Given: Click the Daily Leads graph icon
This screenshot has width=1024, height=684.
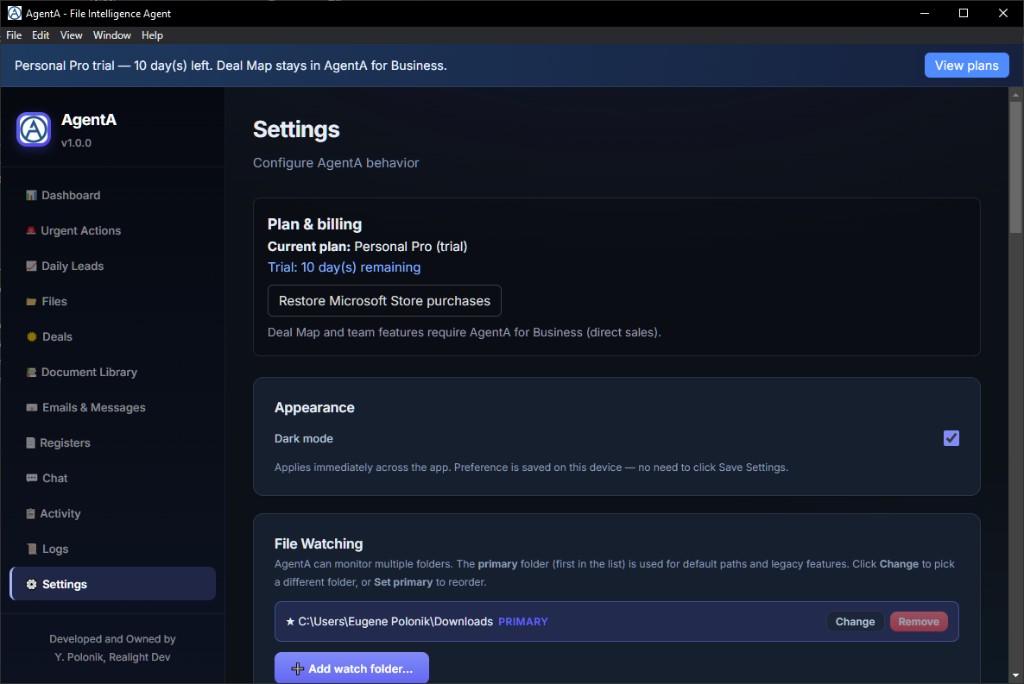Looking at the screenshot, I should click(x=31, y=266).
